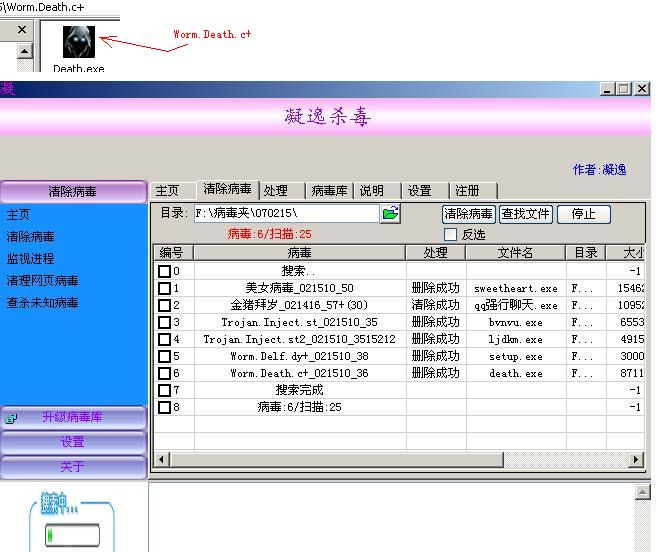Click the 设置 sidebar button
This screenshot has width=664, height=552.
pos(73,442)
